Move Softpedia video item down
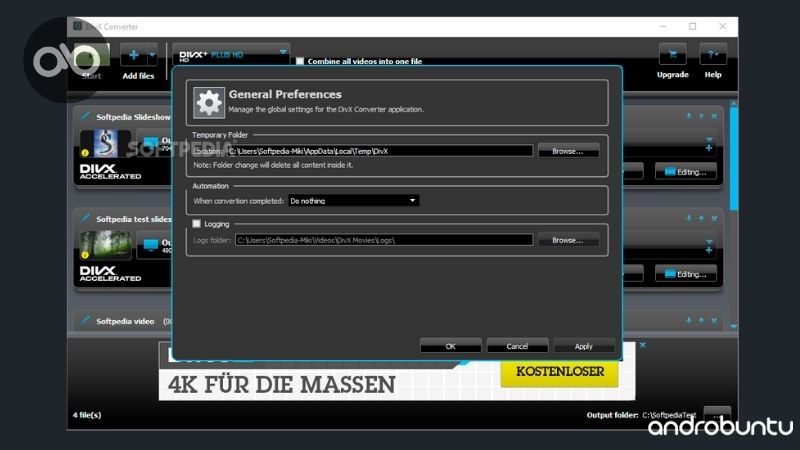Screen dimensions: 800x450 pyautogui.click(x=689, y=320)
